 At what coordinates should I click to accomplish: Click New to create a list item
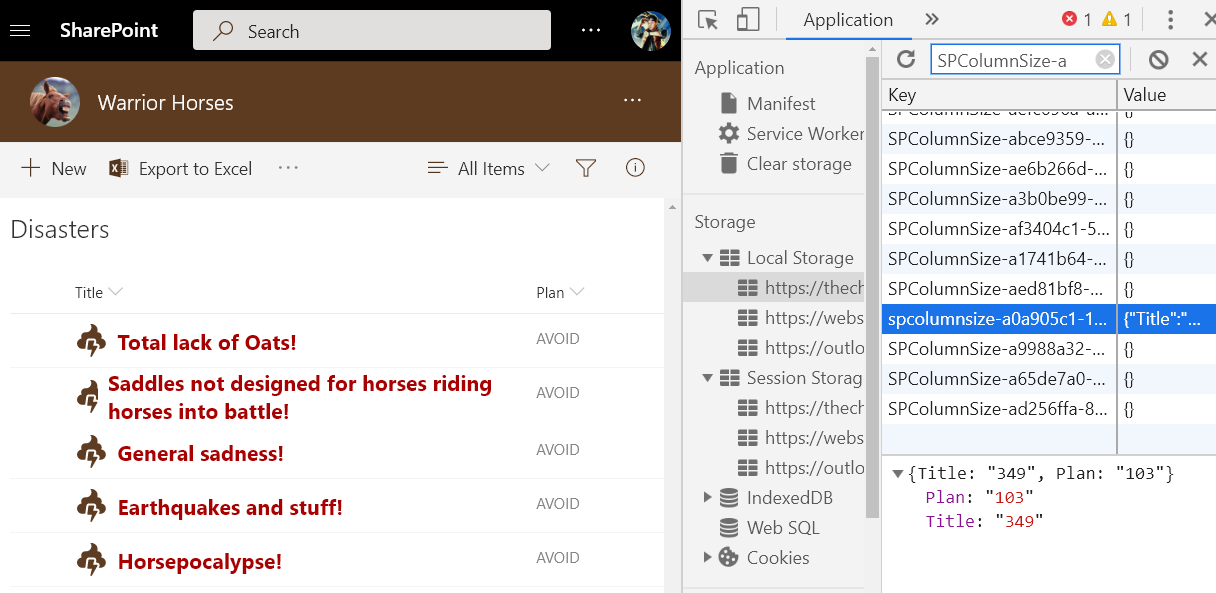pyautogui.click(x=52, y=168)
